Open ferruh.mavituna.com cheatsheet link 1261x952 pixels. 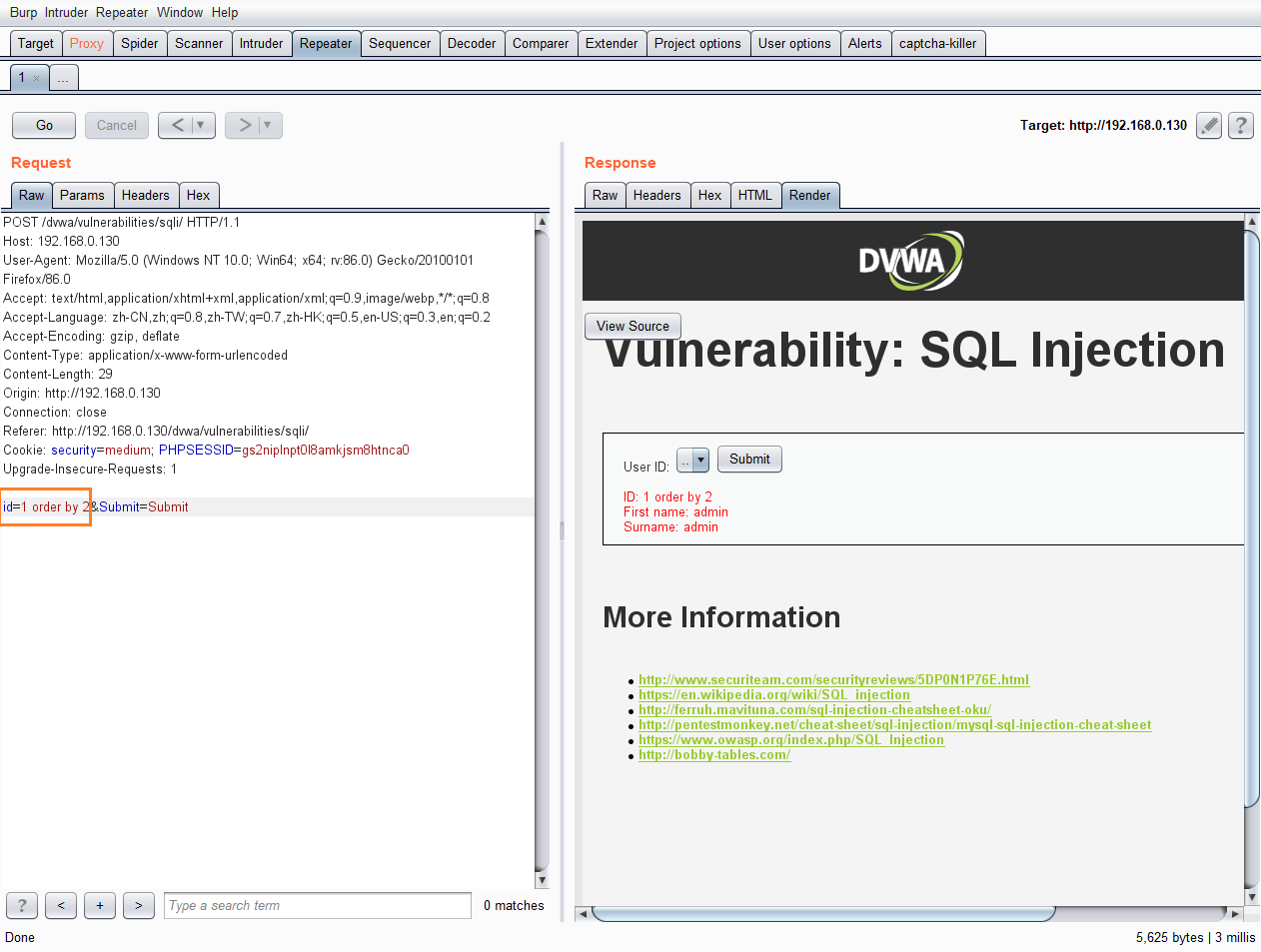click(x=814, y=709)
